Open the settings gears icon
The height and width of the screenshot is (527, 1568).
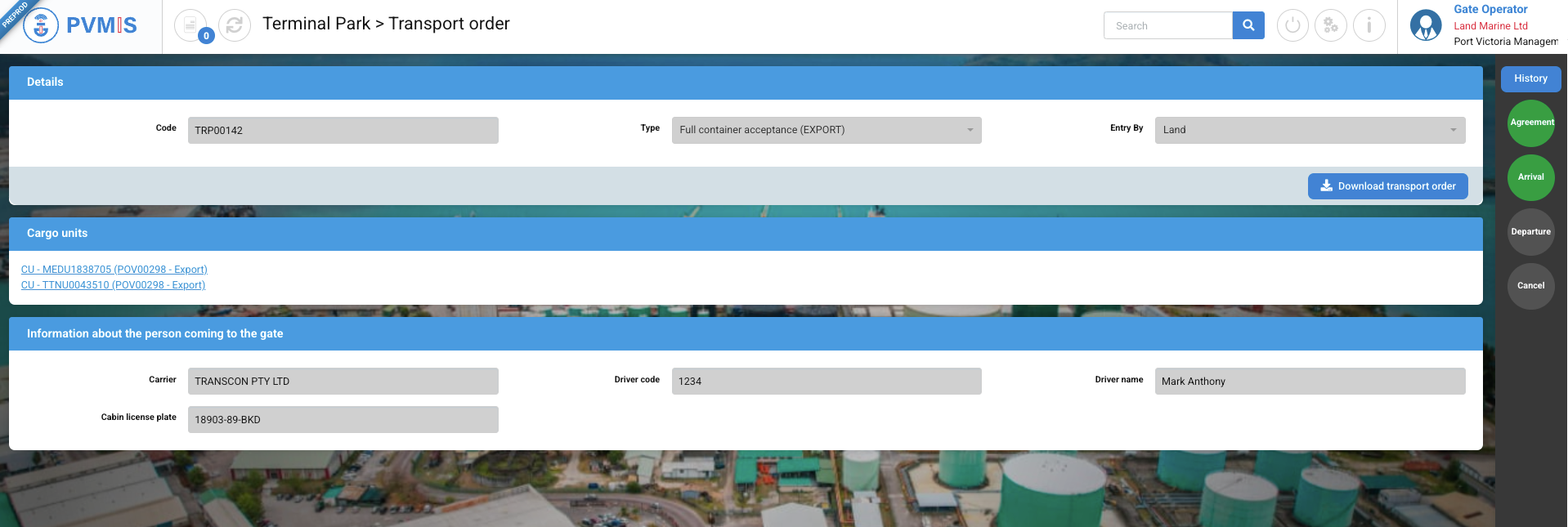pos(1330,25)
